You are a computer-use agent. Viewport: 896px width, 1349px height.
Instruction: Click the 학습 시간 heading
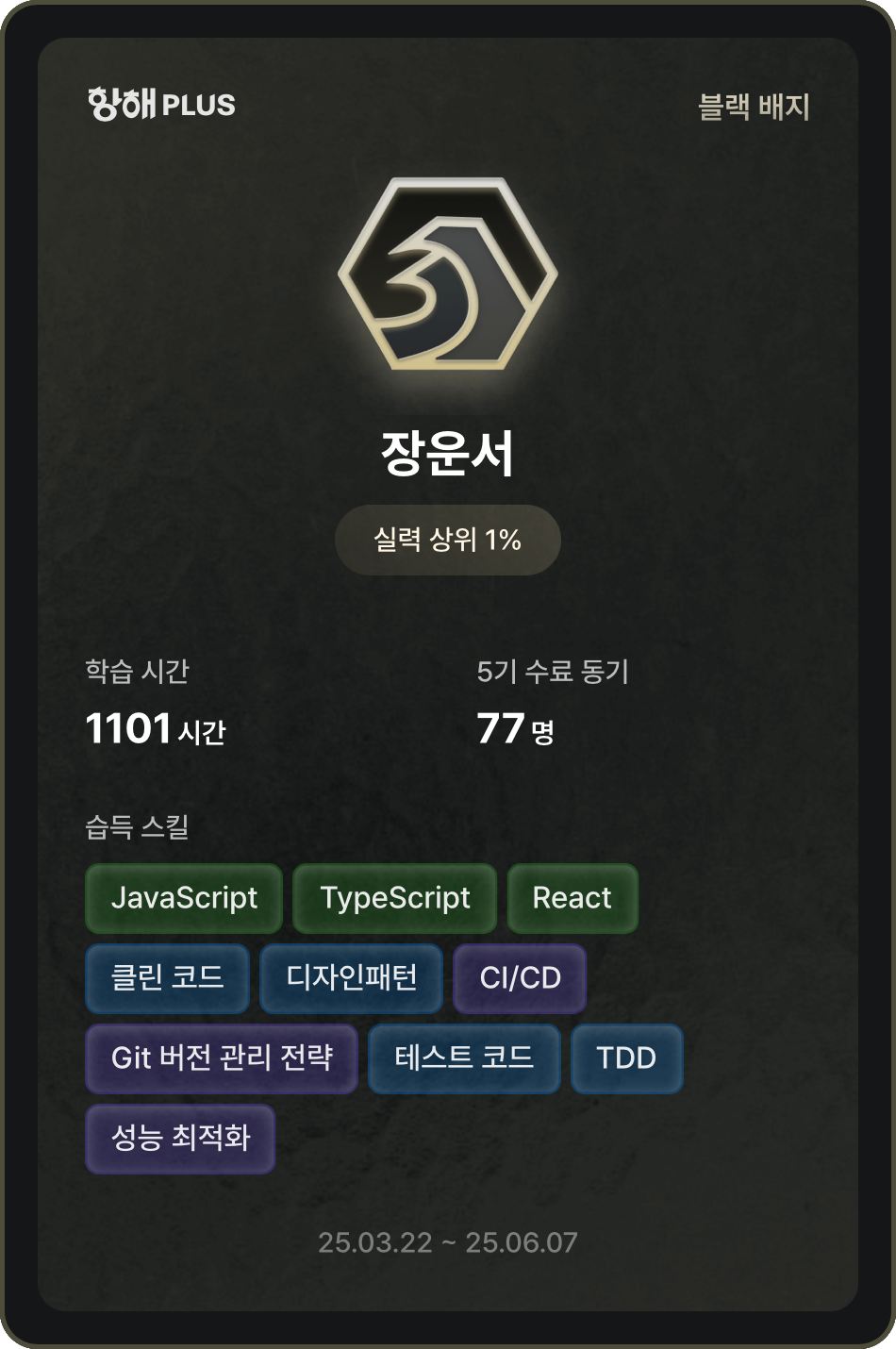(x=137, y=671)
